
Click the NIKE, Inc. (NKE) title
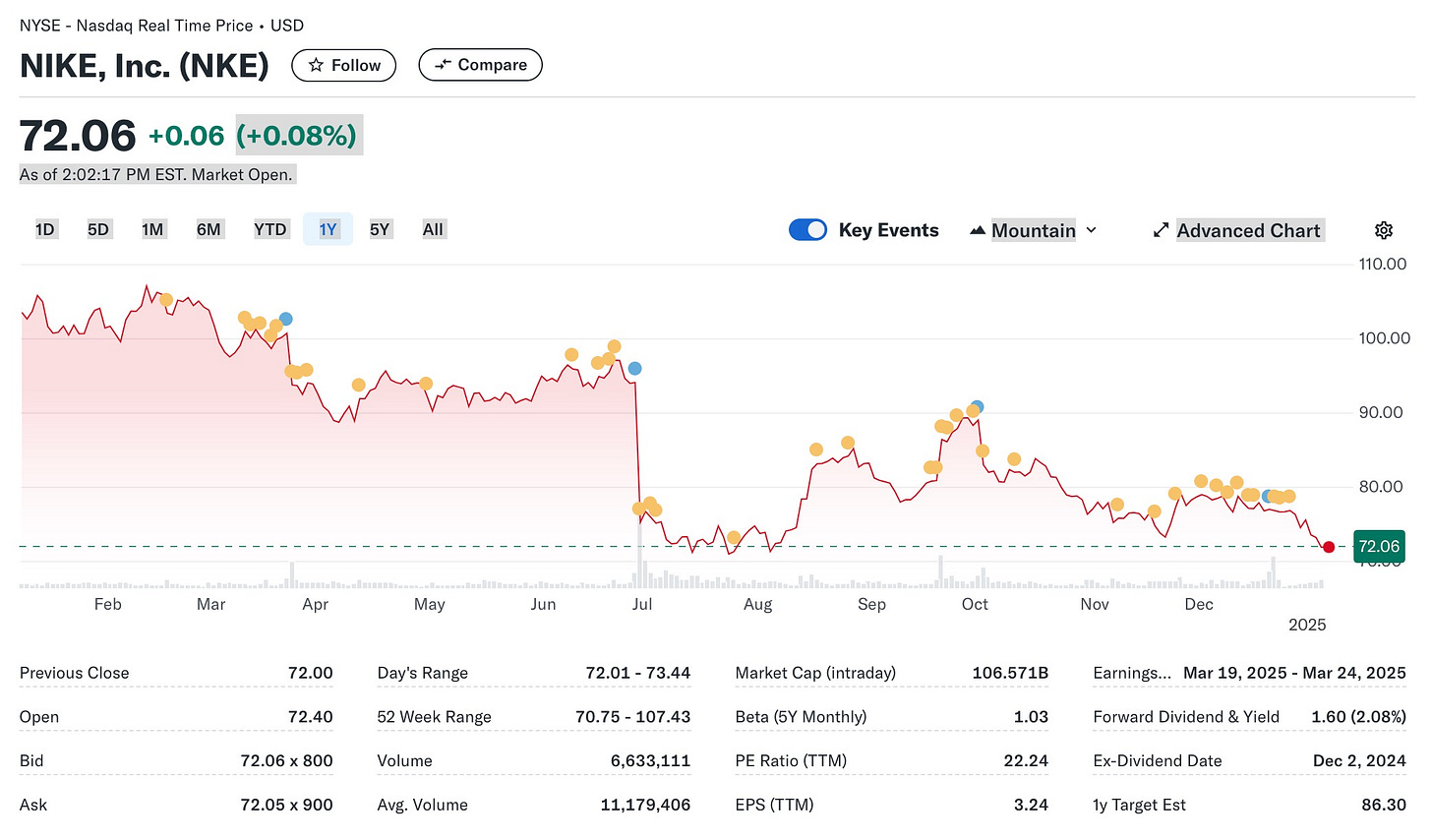tap(145, 66)
